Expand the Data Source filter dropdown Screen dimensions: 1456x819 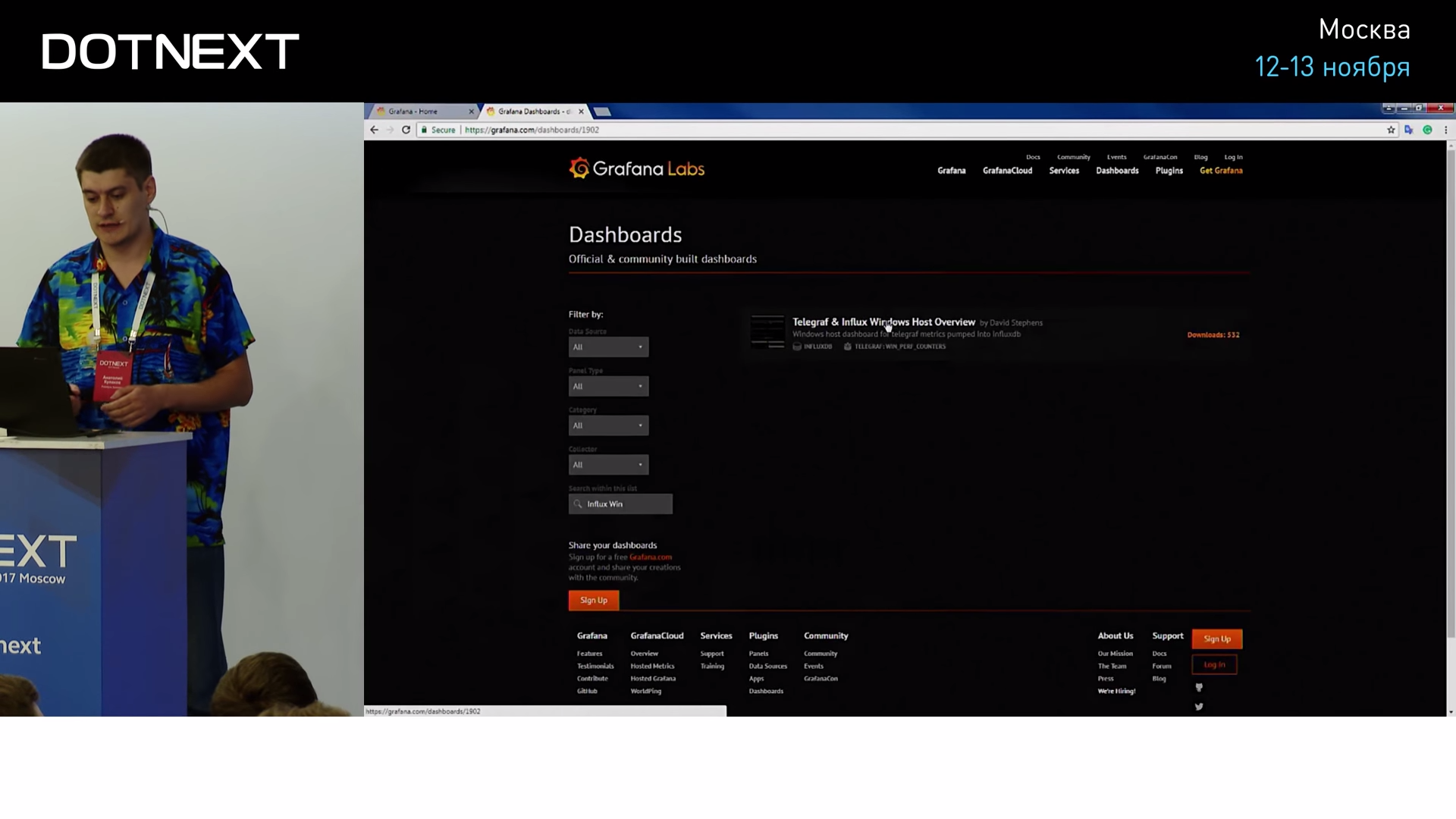(608, 347)
